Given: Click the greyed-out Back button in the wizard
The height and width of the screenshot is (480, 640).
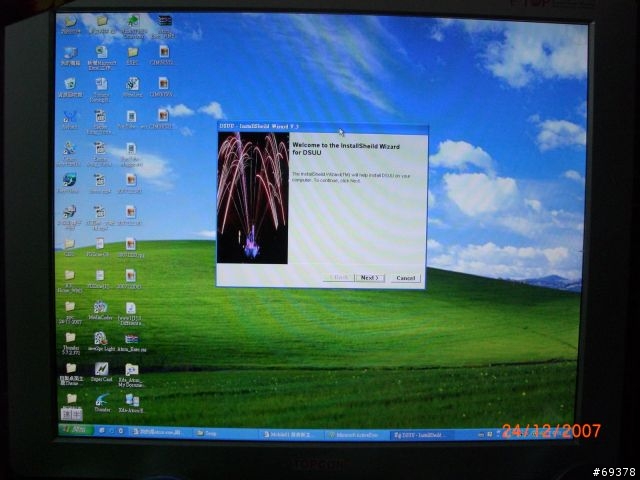Looking at the screenshot, I should click(x=338, y=278).
